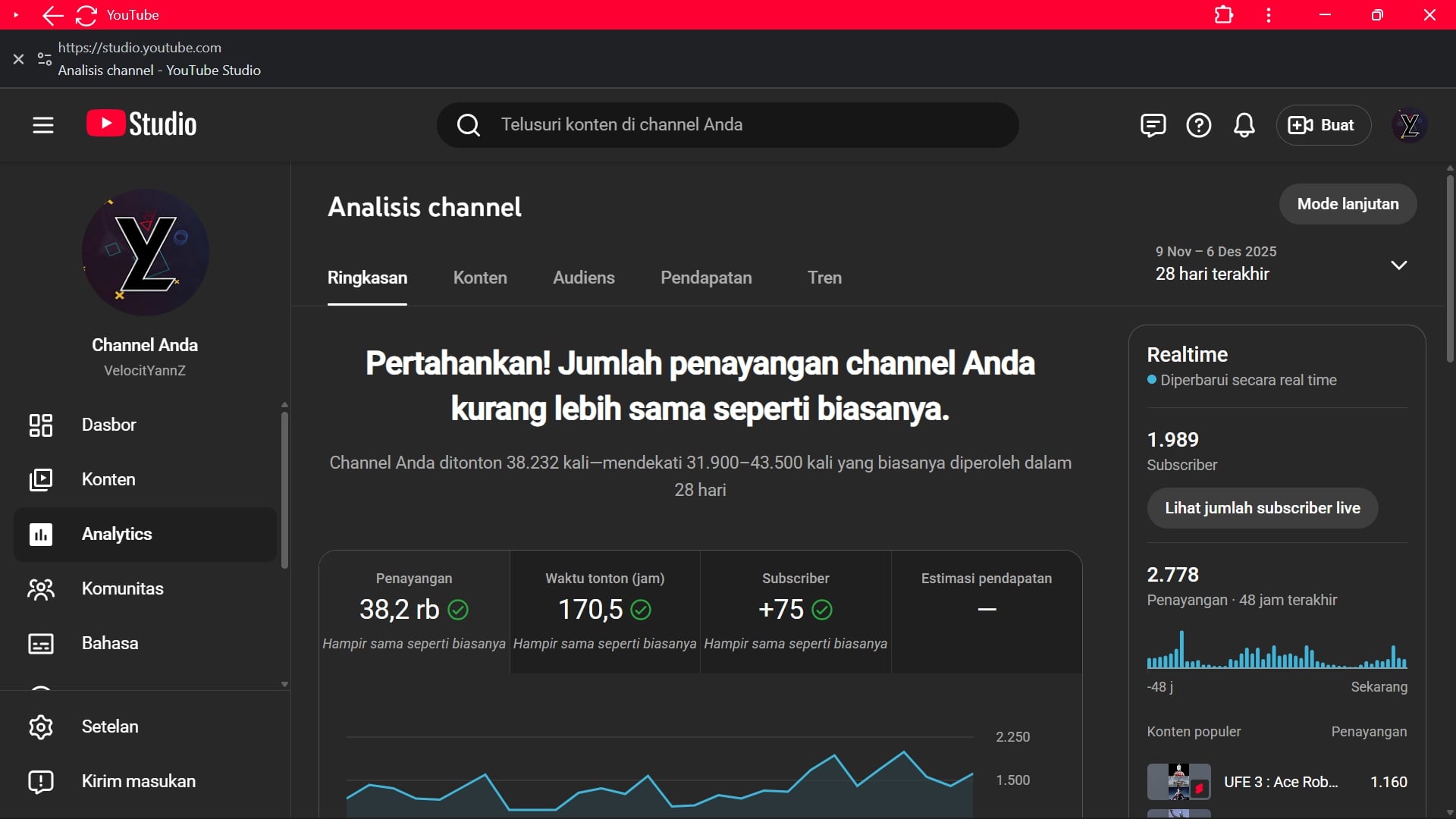Click the YouTube Studio logo

142,124
